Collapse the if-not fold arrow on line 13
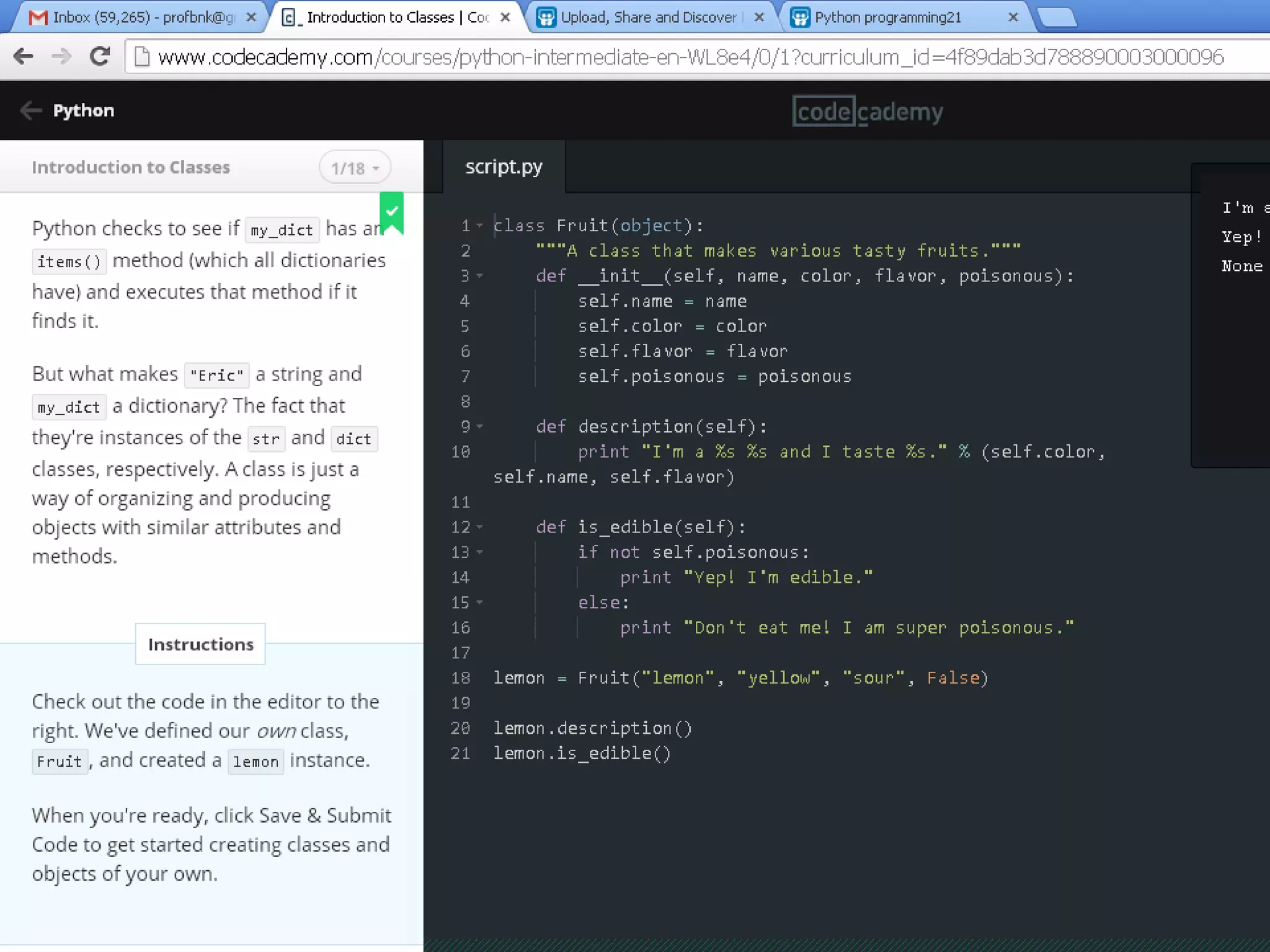This screenshot has height=952, width=1270. click(x=479, y=552)
